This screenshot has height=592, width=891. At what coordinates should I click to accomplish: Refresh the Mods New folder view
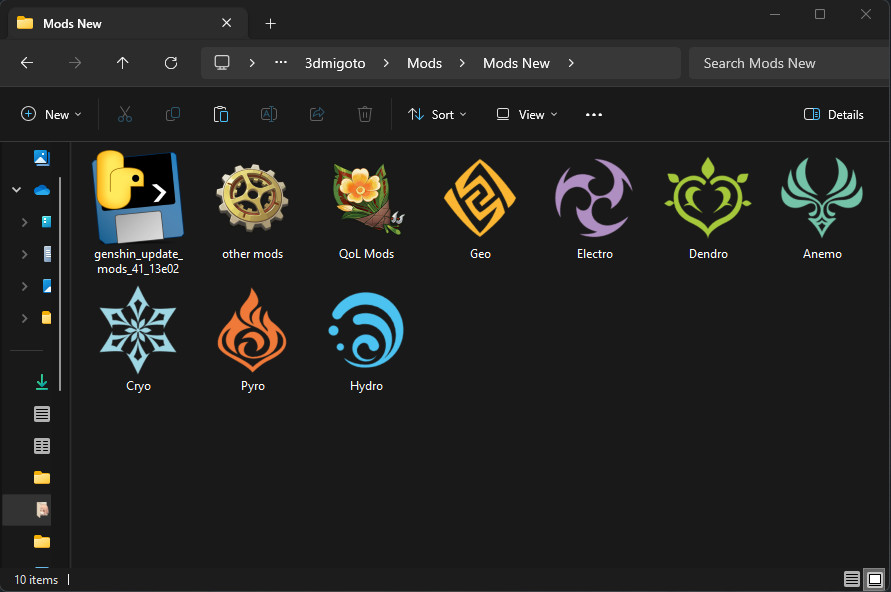(170, 63)
